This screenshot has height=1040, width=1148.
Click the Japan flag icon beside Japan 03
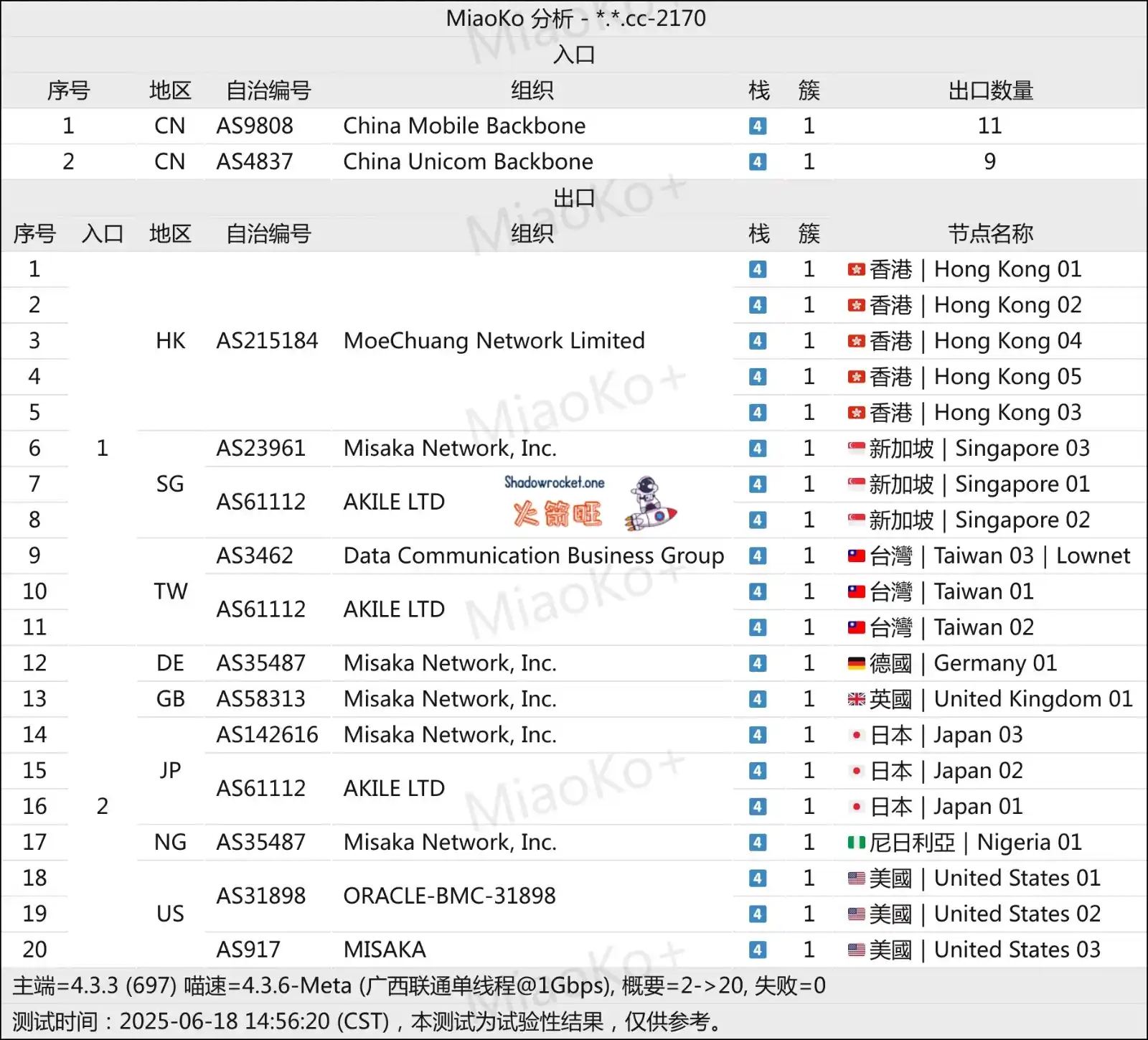click(x=856, y=735)
